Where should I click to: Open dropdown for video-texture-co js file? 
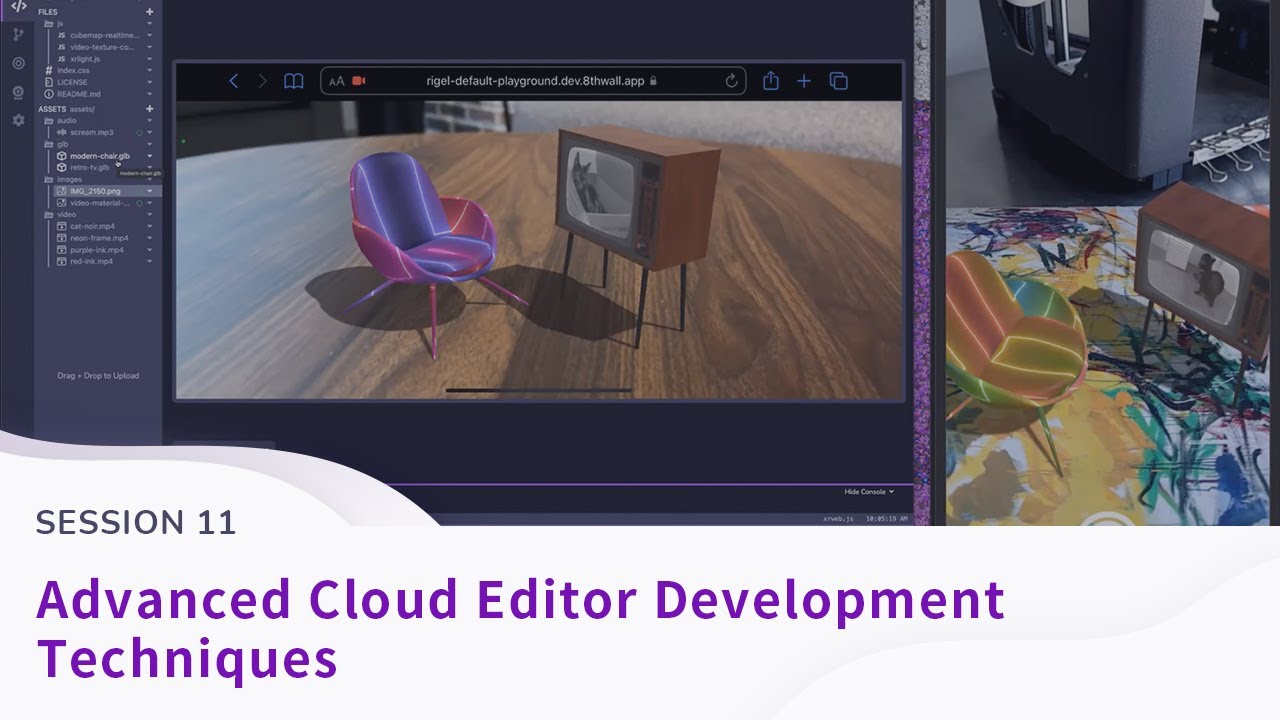(150, 47)
